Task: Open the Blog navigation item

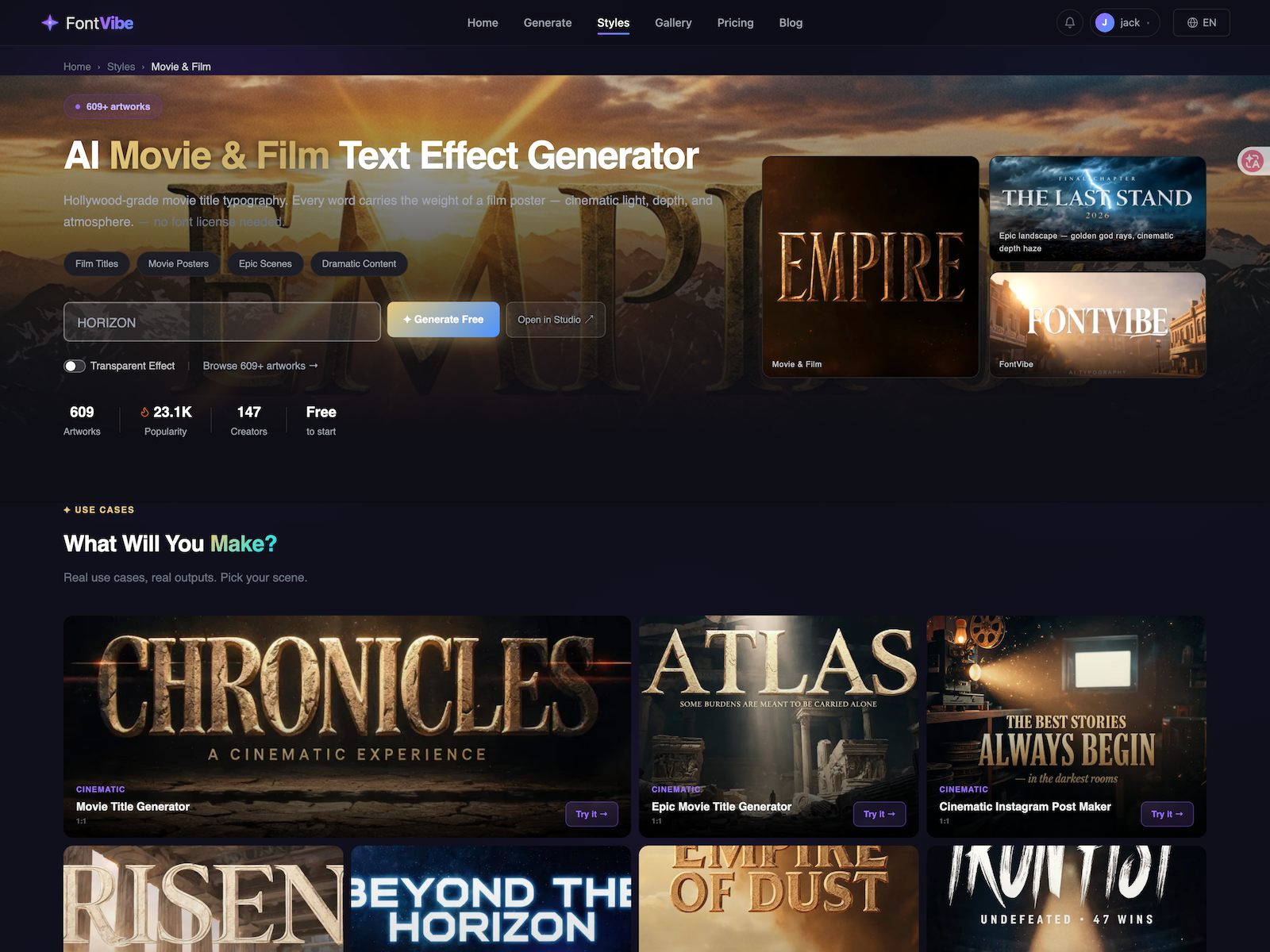Action: [791, 23]
